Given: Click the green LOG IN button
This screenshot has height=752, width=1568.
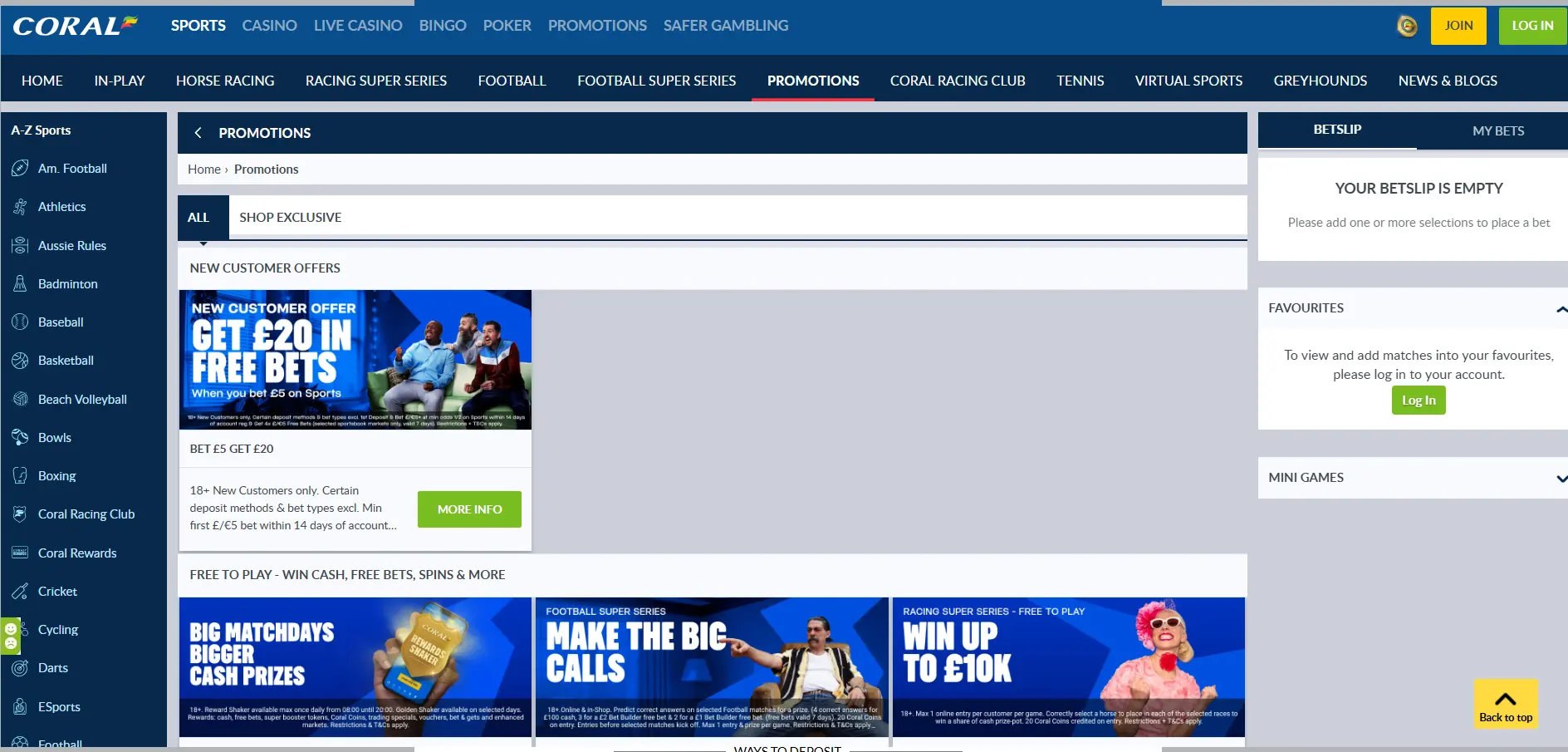Looking at the screenshot, I should [1532, 26].
